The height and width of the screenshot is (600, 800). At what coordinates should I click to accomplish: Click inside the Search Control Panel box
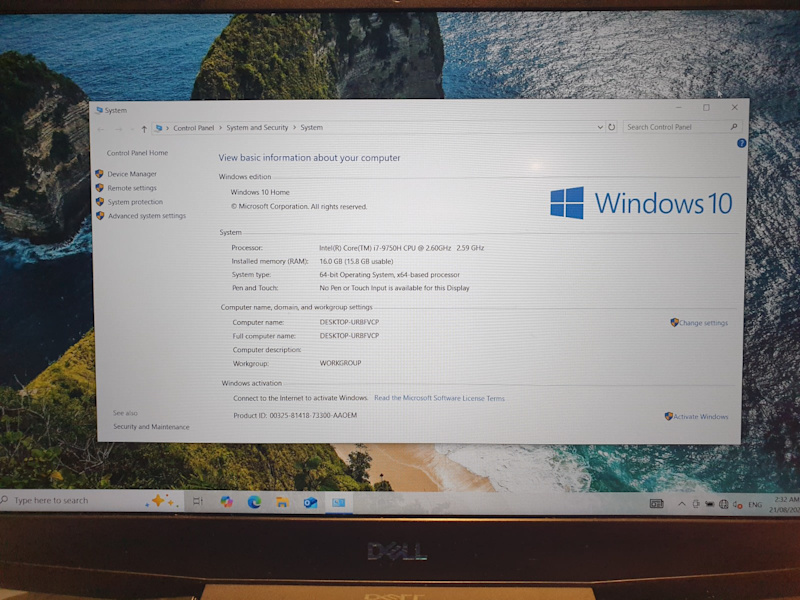coord(675,127)
